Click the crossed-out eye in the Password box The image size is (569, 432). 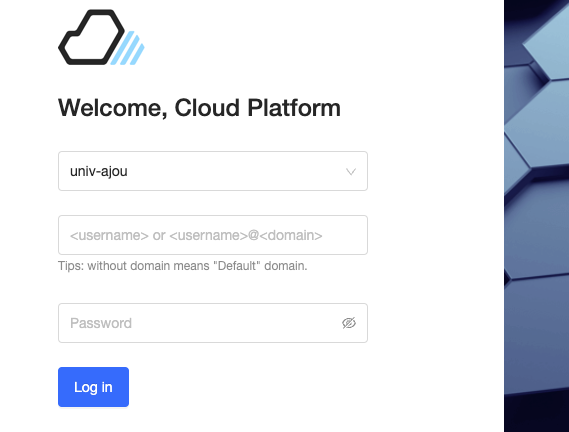tap(349, 323)
